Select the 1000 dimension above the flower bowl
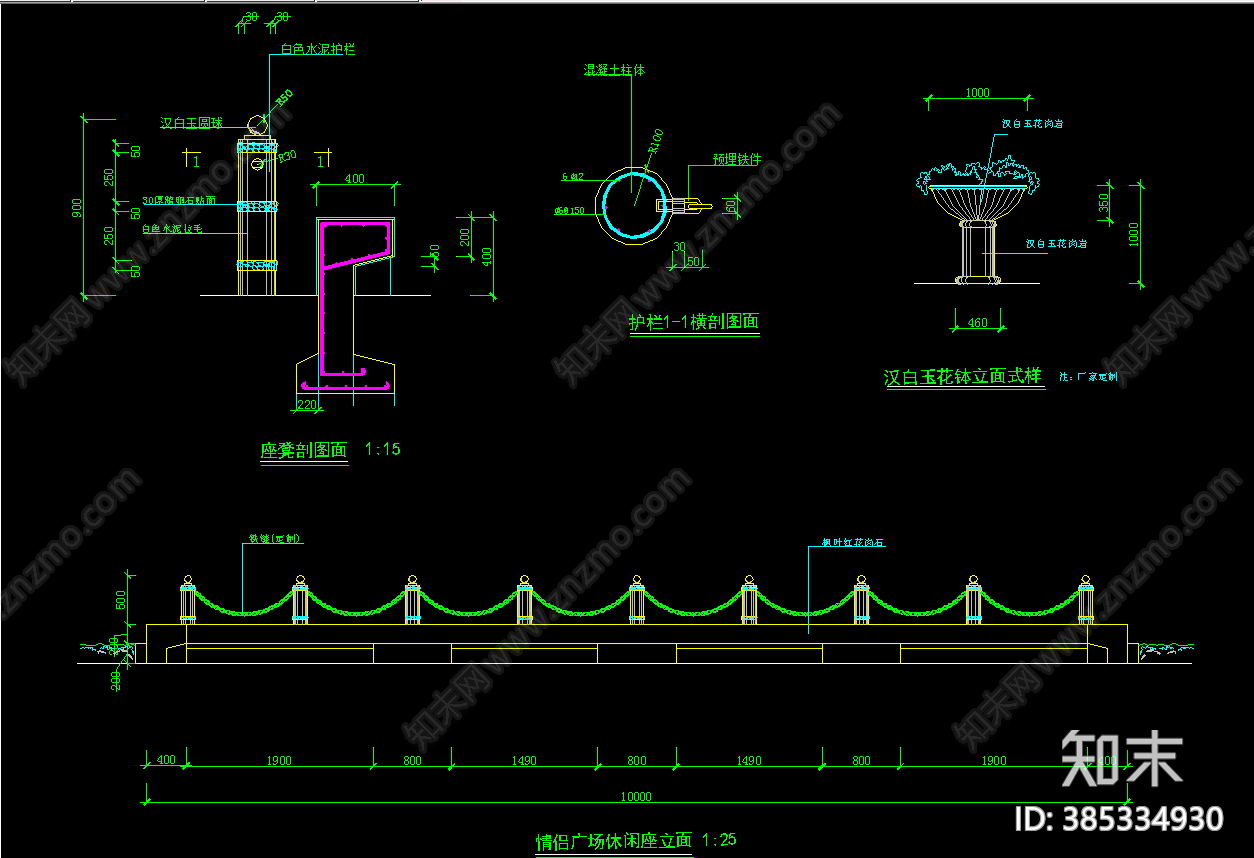This screenshot has height=858, width=1254. point(977,93)
